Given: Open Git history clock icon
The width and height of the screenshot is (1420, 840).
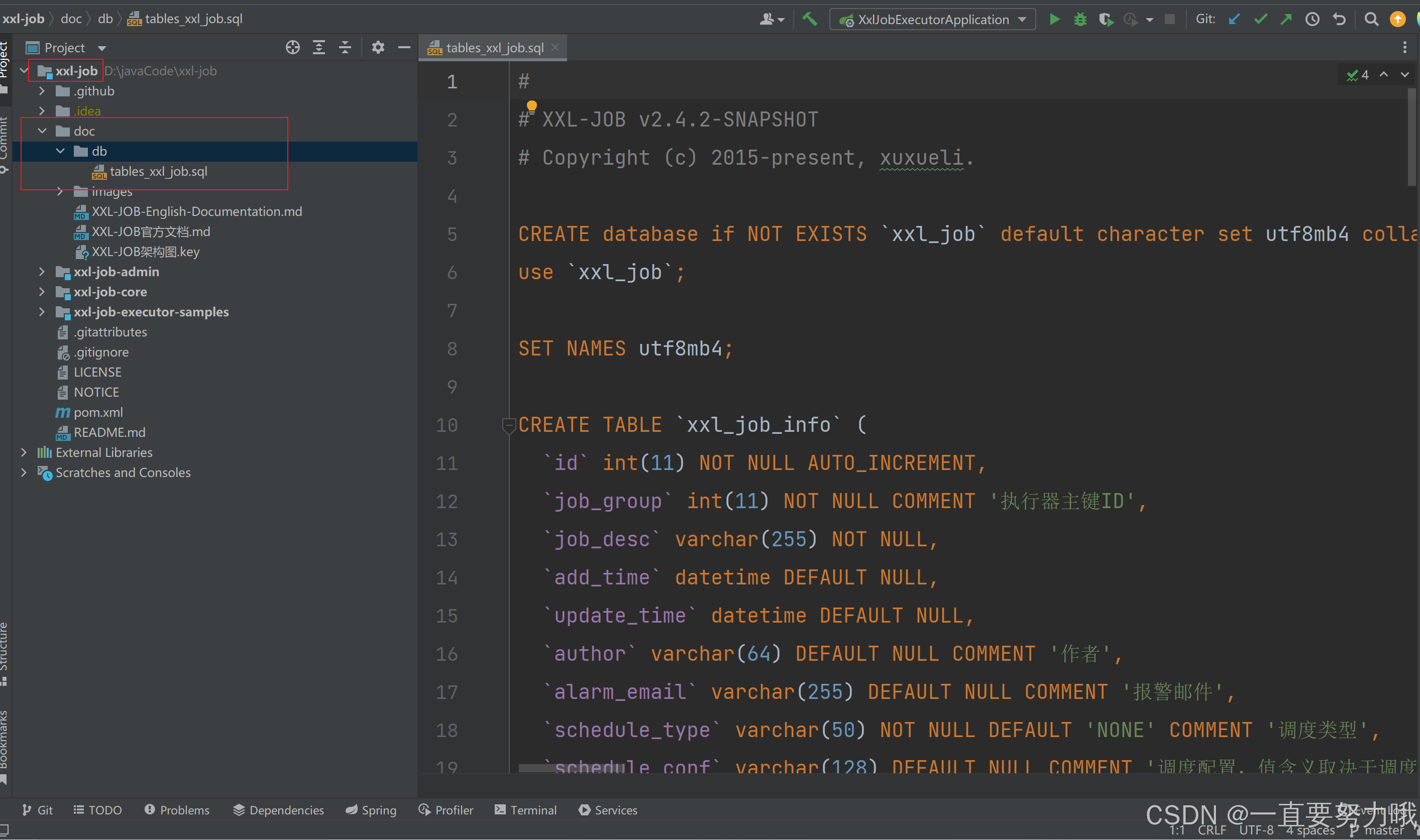Looking at the screenshot, I should (x=1313, y=19).
